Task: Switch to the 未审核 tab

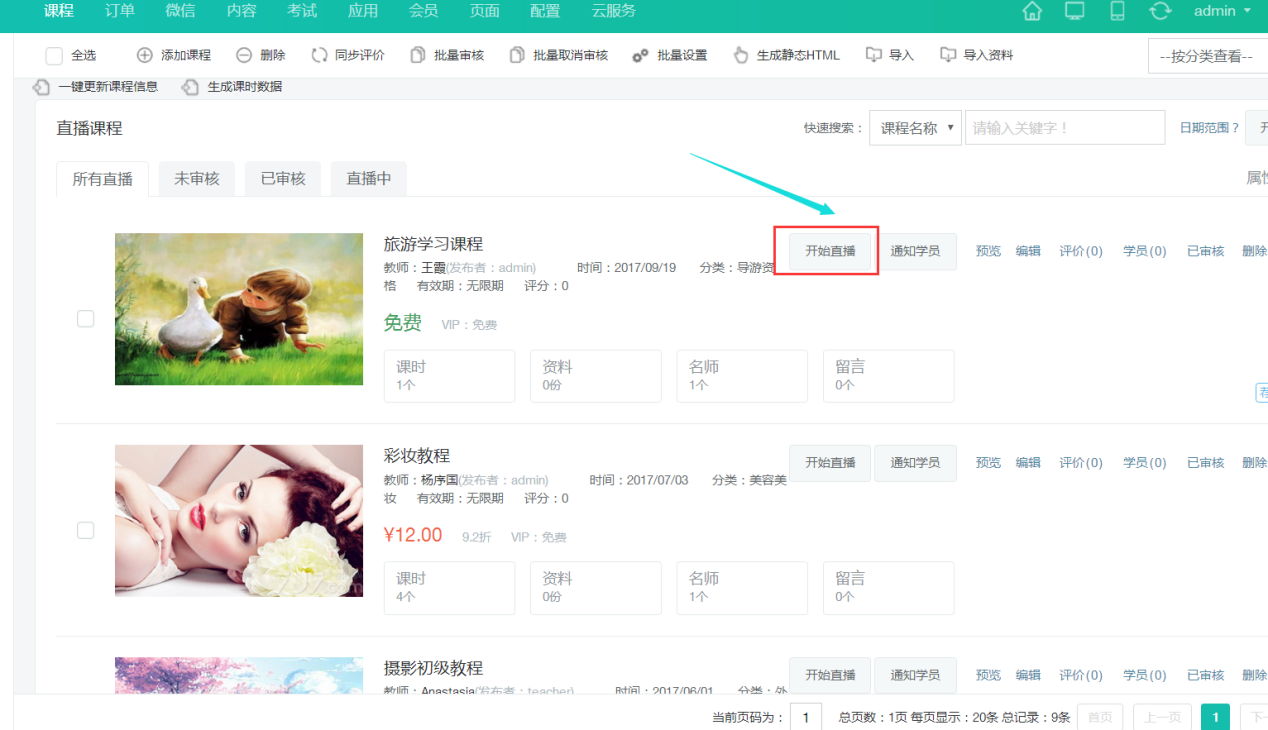Action: (196, 179)
